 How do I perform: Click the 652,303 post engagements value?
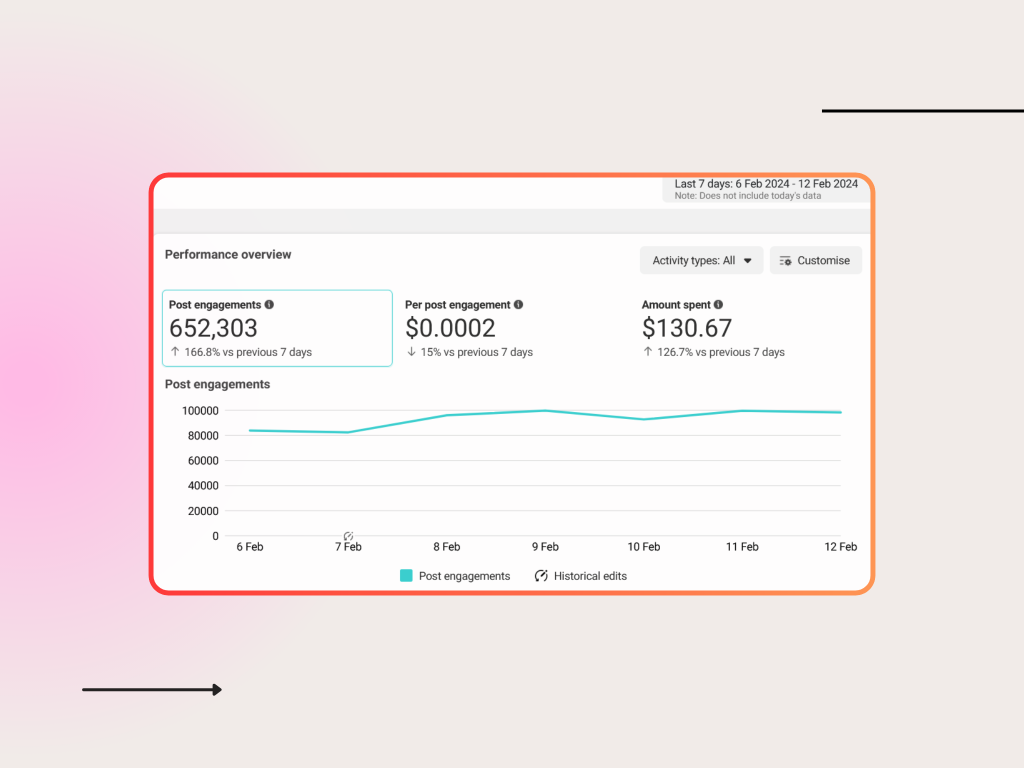(x=214, y=328)
